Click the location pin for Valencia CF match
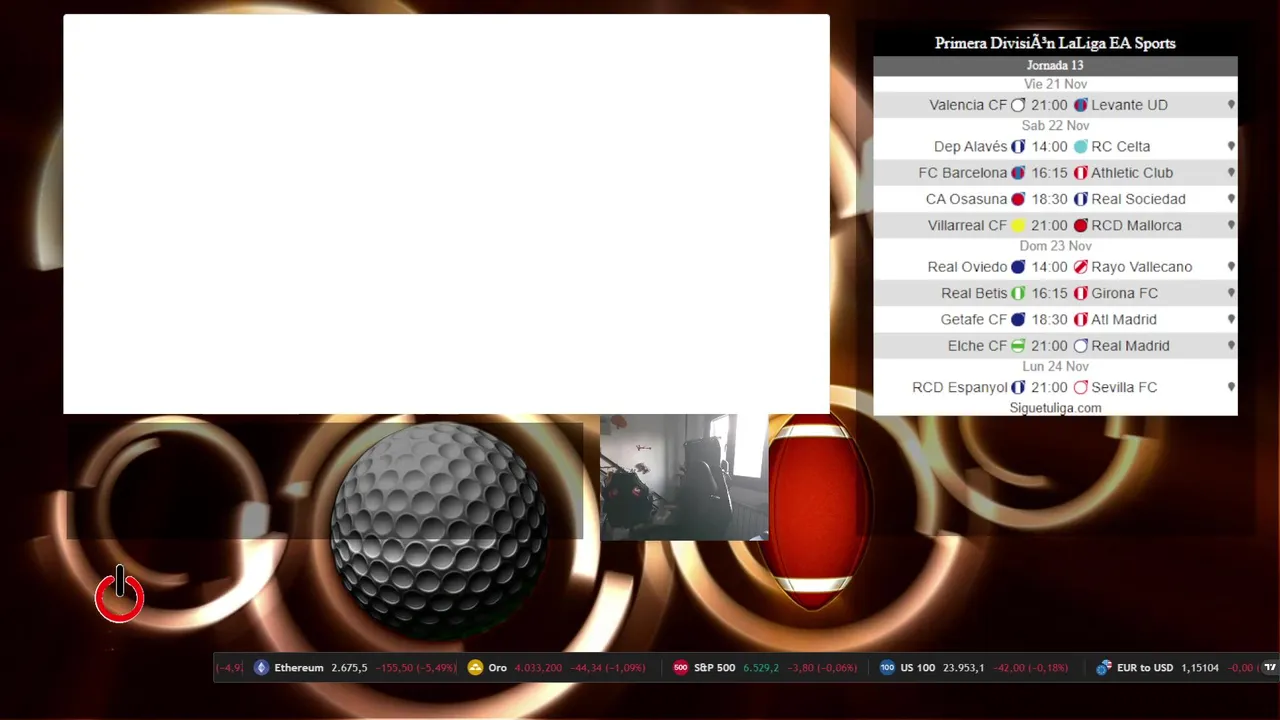Image resolution: width=1280 pixels, height=720 pixels. click(x=1231, y=104)
